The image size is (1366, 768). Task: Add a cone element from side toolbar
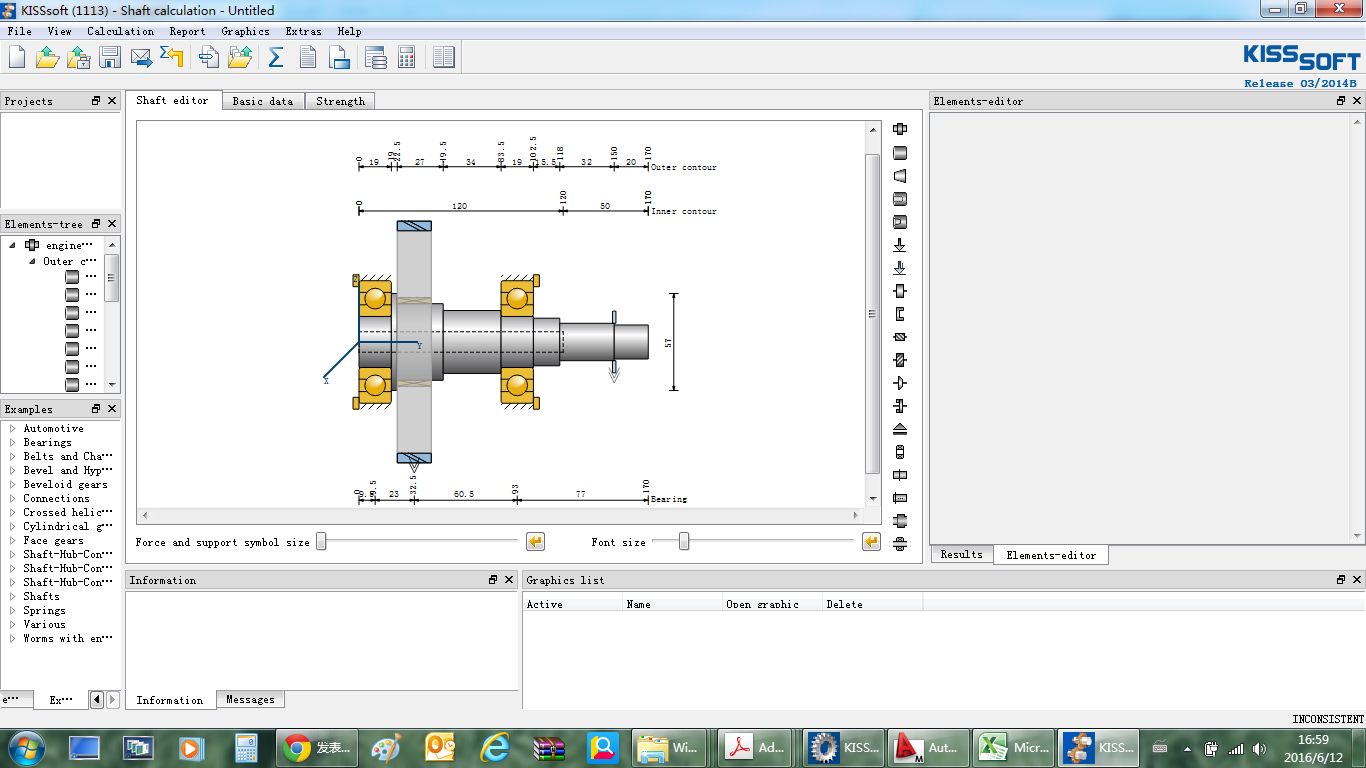click(900, 176)
